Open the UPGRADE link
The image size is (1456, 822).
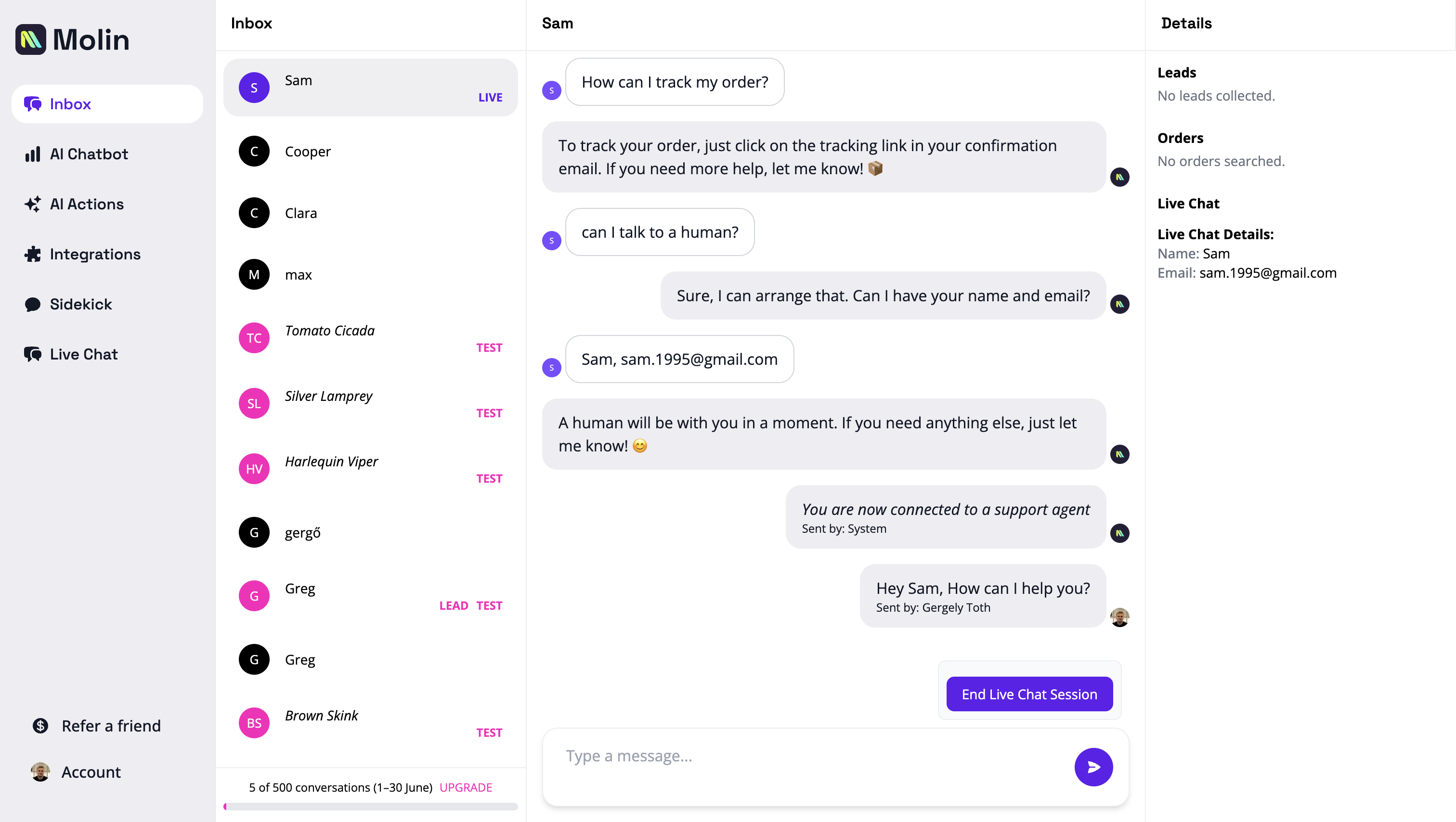pyautogui.click(x=466, y=787)
